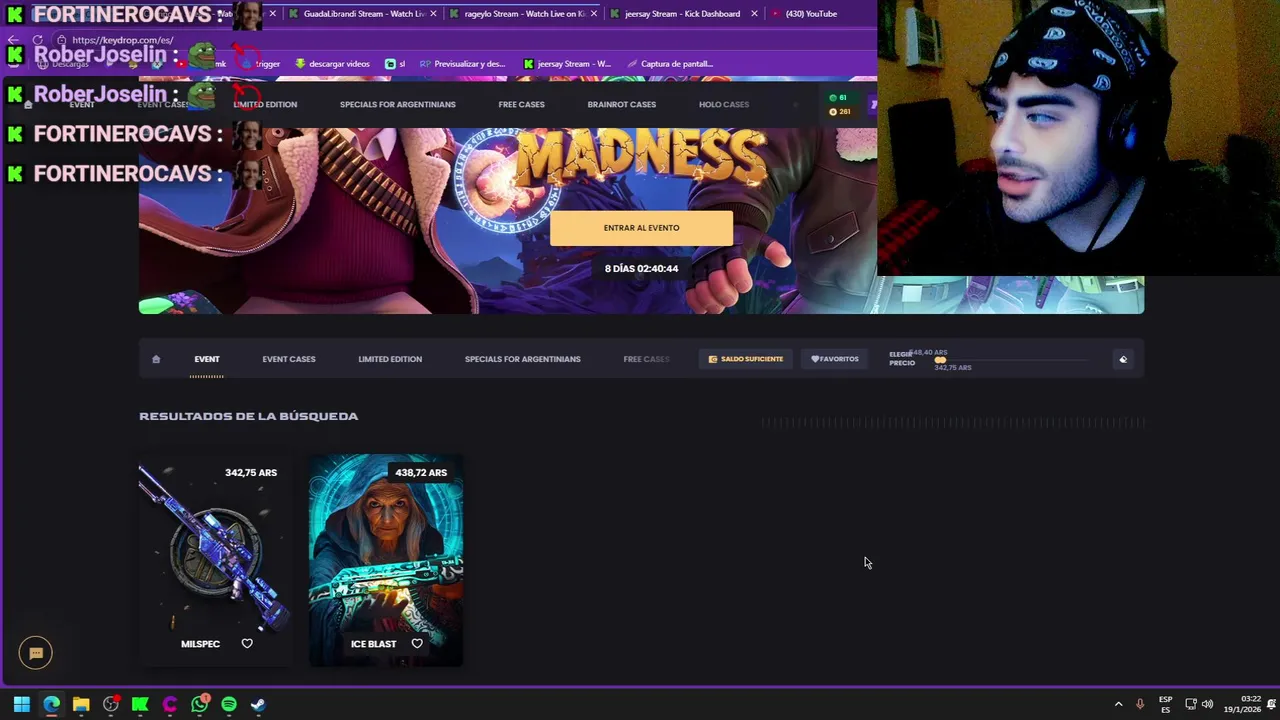Open the chat bubble widget icon
1280x720 pixels.
click(x=36, y=653)
